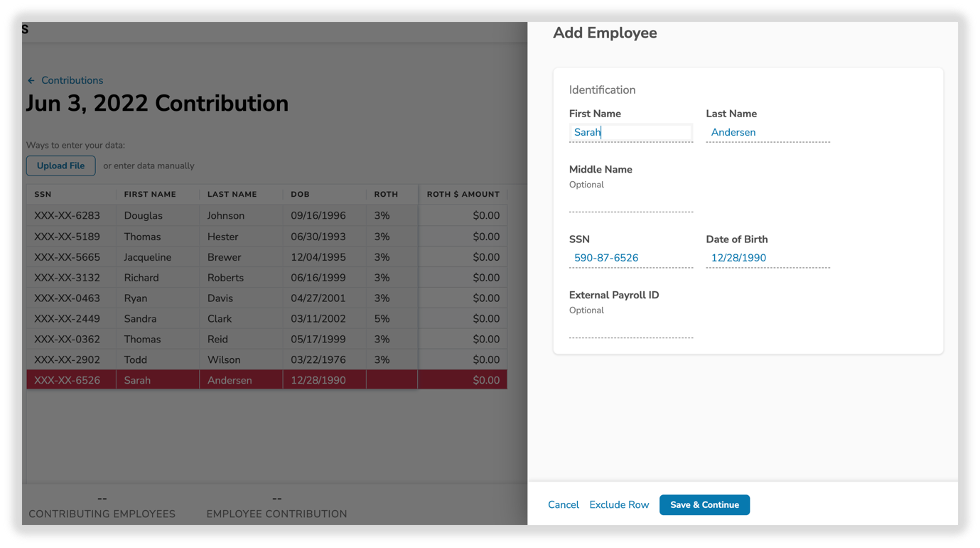Click the back arrow beside Contributions
980x548 pixels.
[31, 81]
